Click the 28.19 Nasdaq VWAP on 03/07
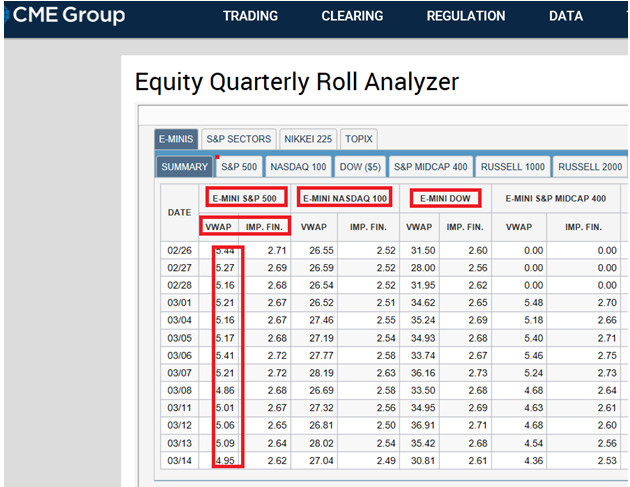The image size is (630, 487). tap(321, 373)
